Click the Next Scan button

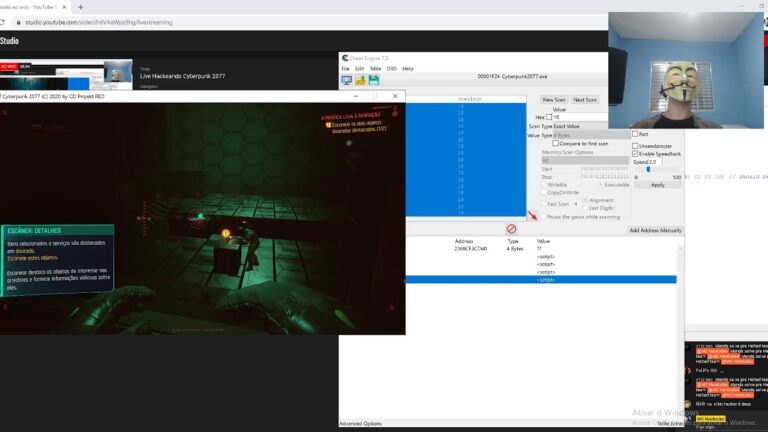pyautogui.click(x=585, y=99)
